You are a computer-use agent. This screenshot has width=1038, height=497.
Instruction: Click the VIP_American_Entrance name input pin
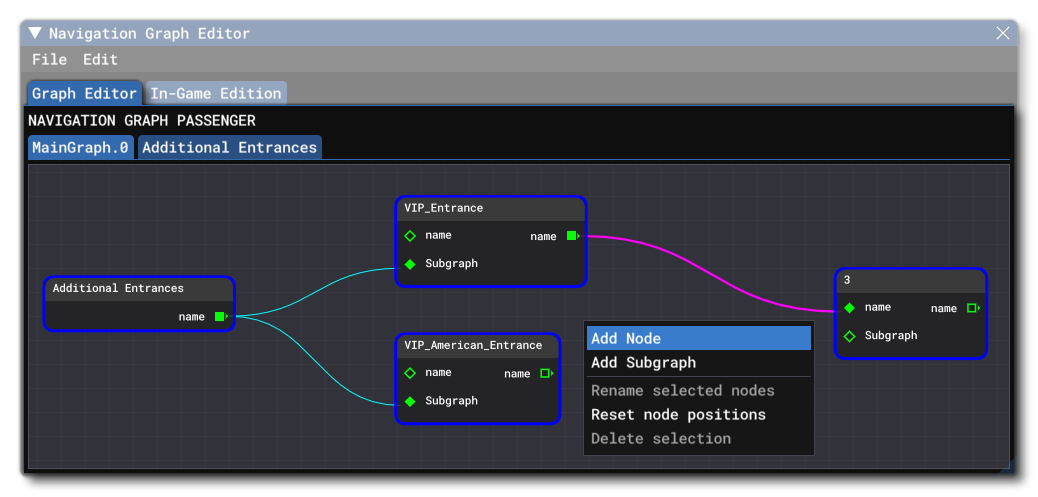click(x=410, y=373)
